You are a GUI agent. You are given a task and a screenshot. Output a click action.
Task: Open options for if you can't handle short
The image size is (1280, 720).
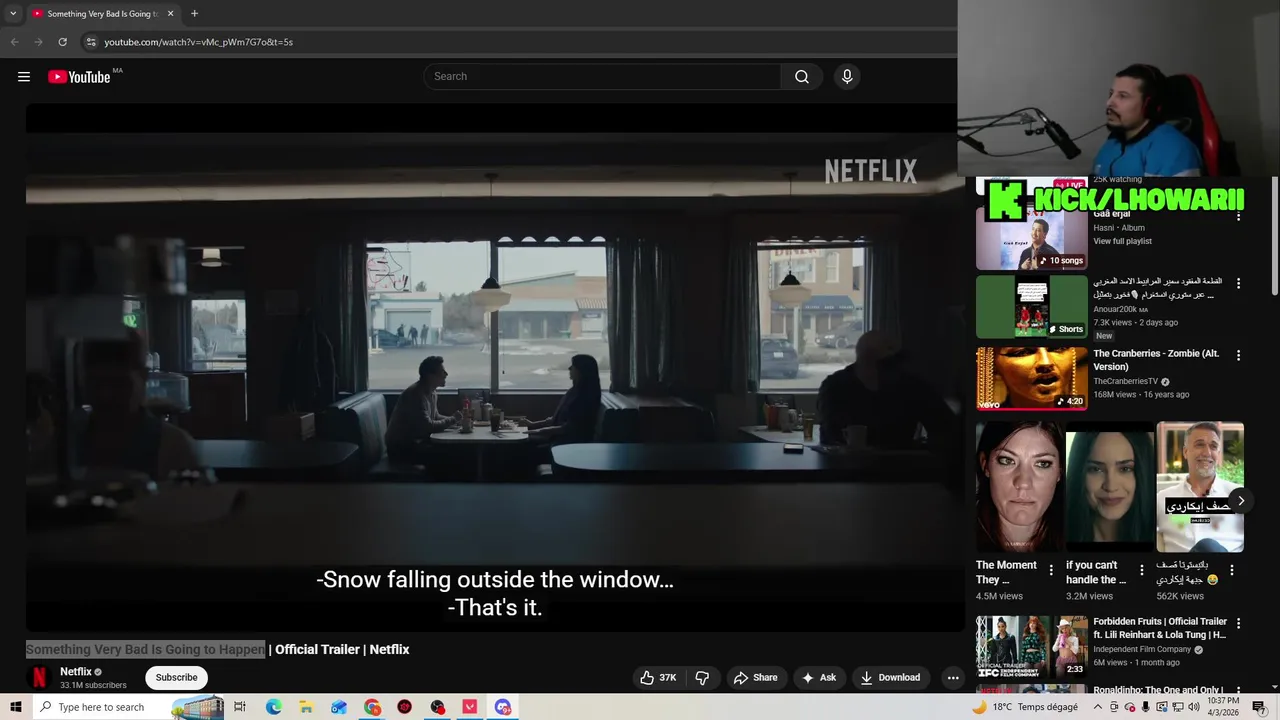point(1142,570)
